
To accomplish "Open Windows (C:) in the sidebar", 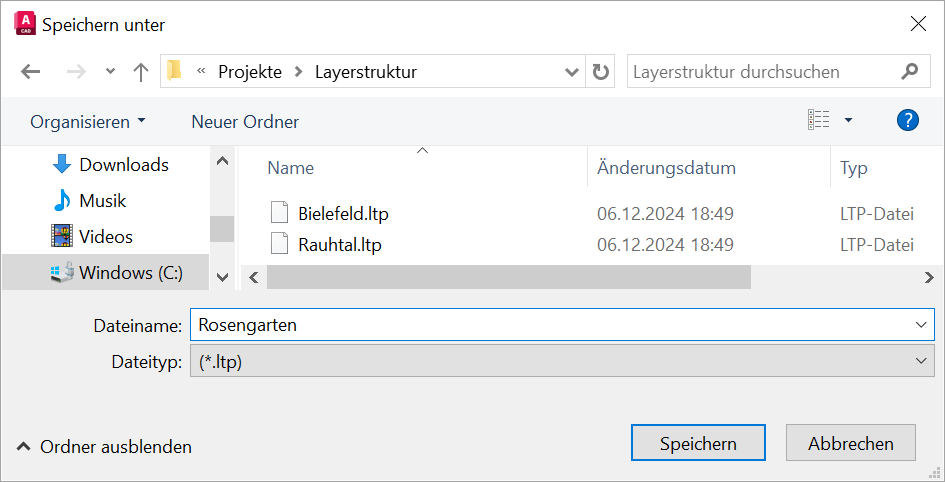I will tap(130, 273).
